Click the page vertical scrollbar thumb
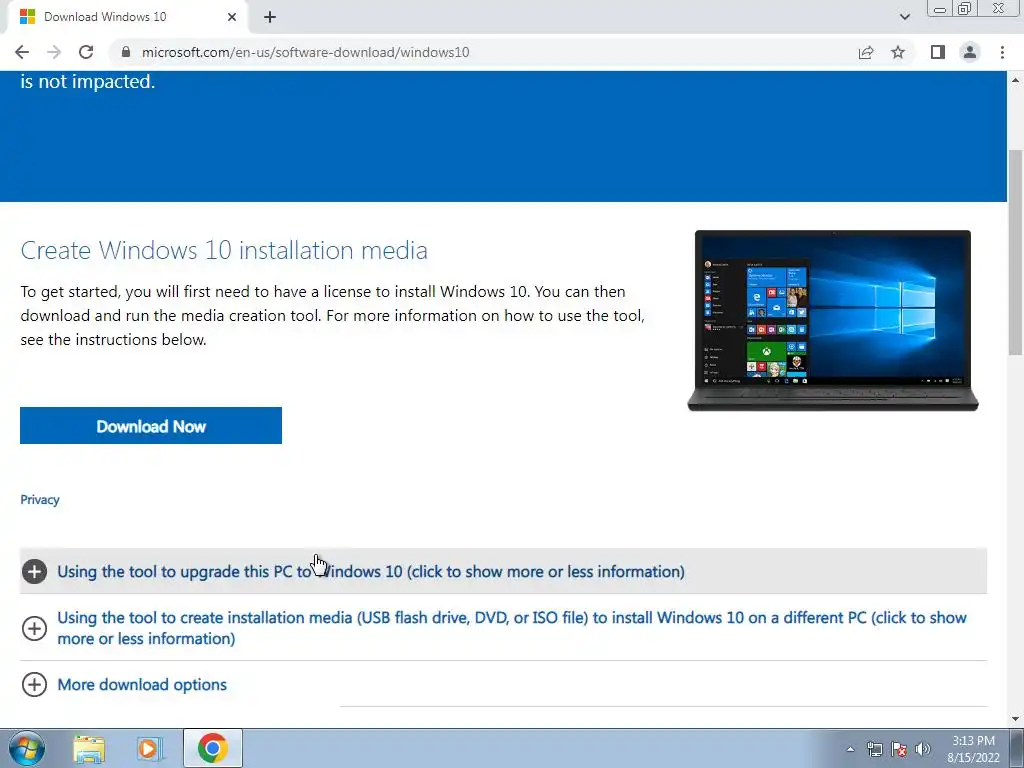This screenshot has width=1024, height=768. [x=1015, y=252]
